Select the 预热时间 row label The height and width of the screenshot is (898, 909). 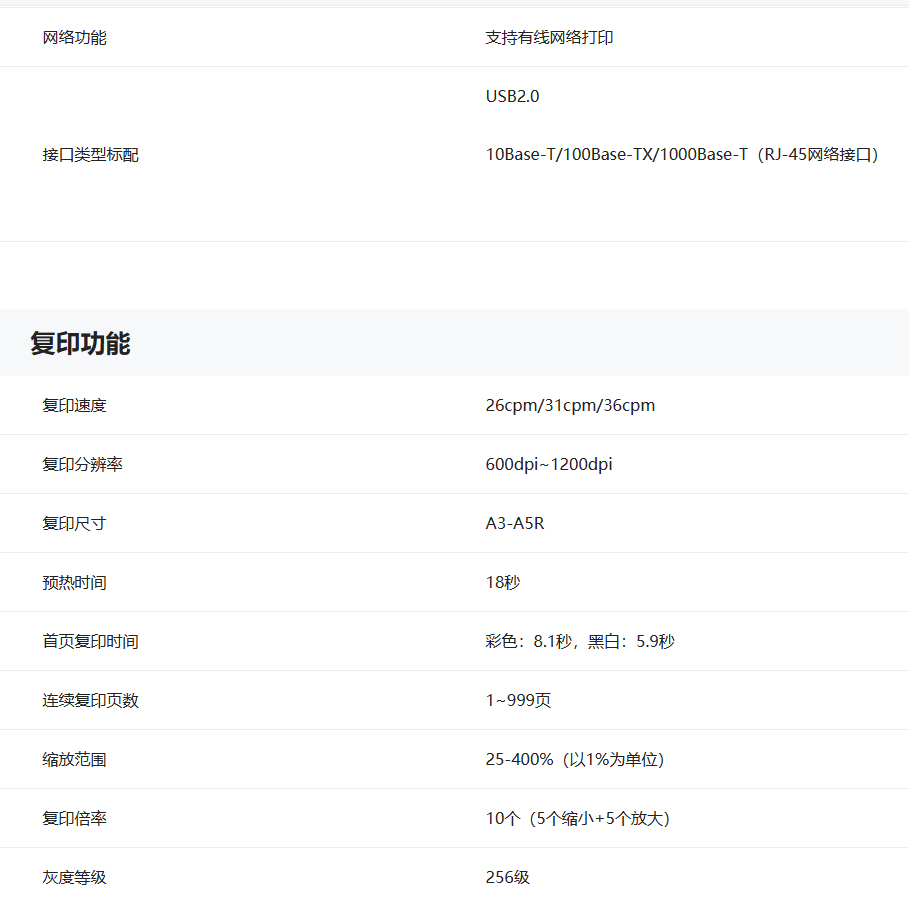coord(74,583)
